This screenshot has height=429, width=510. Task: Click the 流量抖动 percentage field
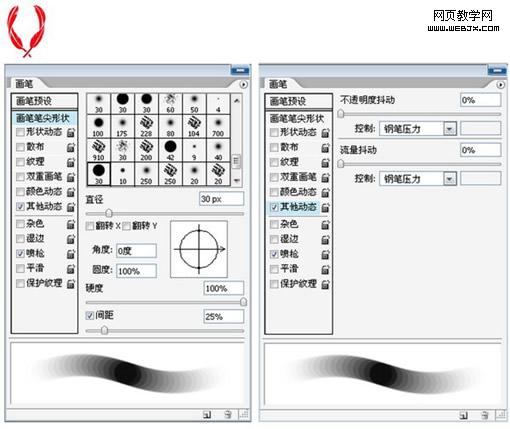(x=480, y=150)
